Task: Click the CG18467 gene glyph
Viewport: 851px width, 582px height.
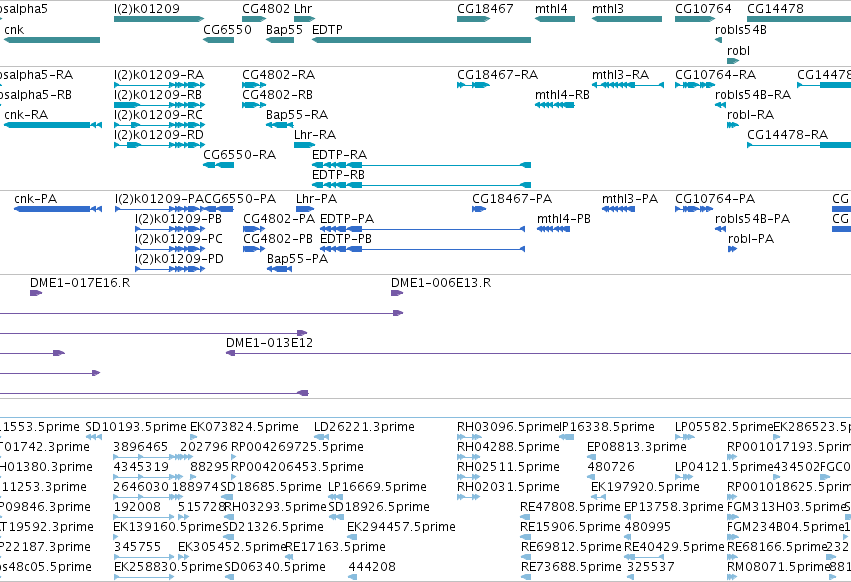Action: 473,20
